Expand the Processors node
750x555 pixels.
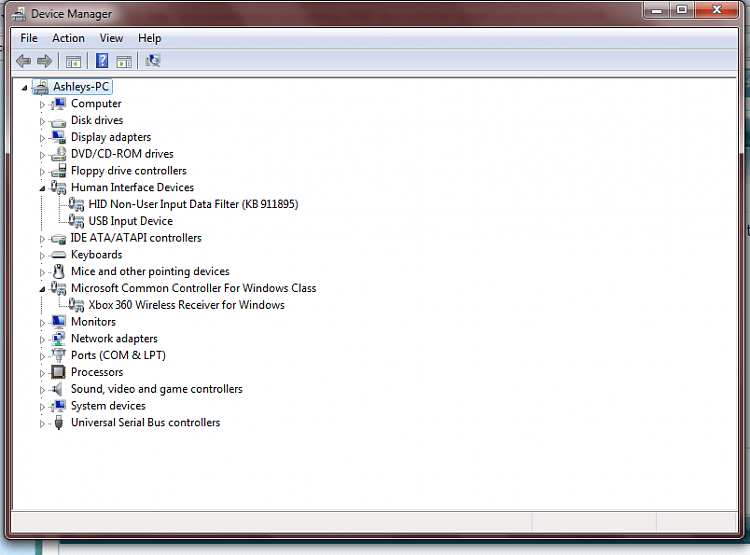click(42, 373)
